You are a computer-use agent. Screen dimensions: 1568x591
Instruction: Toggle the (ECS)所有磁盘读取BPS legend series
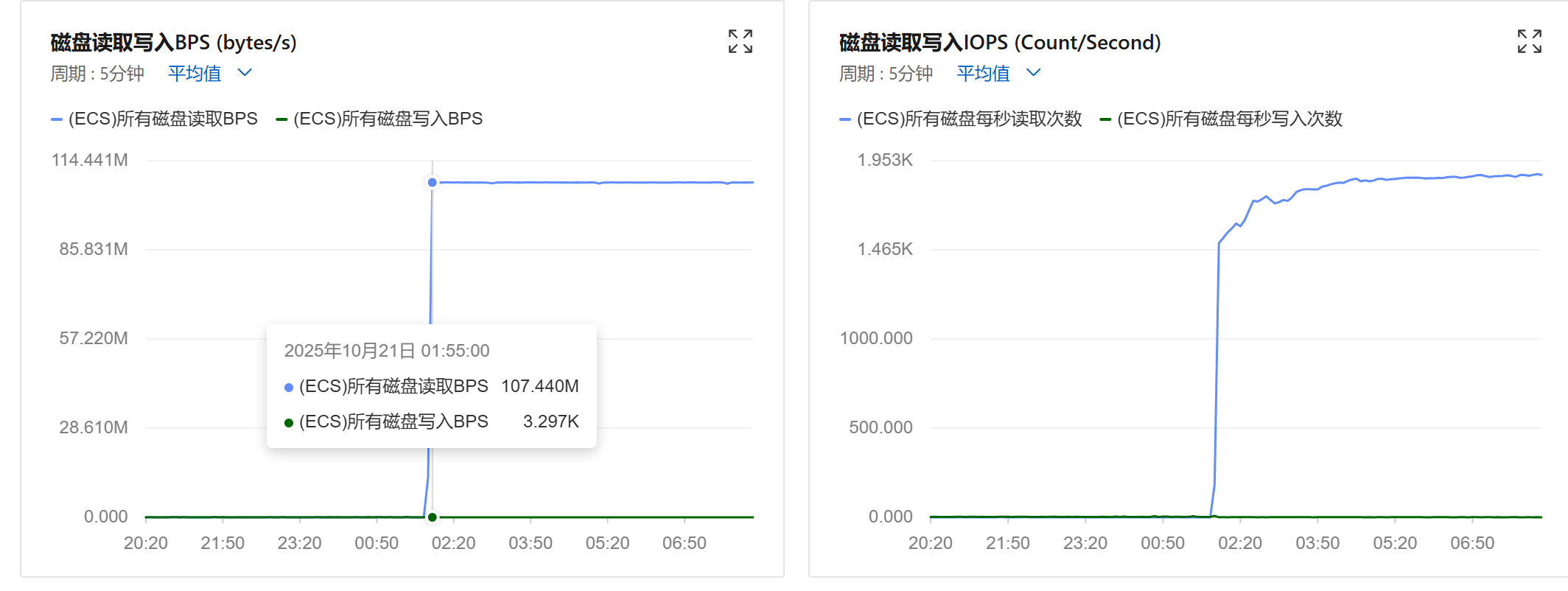pyautogui.click(x=162, y=119)
